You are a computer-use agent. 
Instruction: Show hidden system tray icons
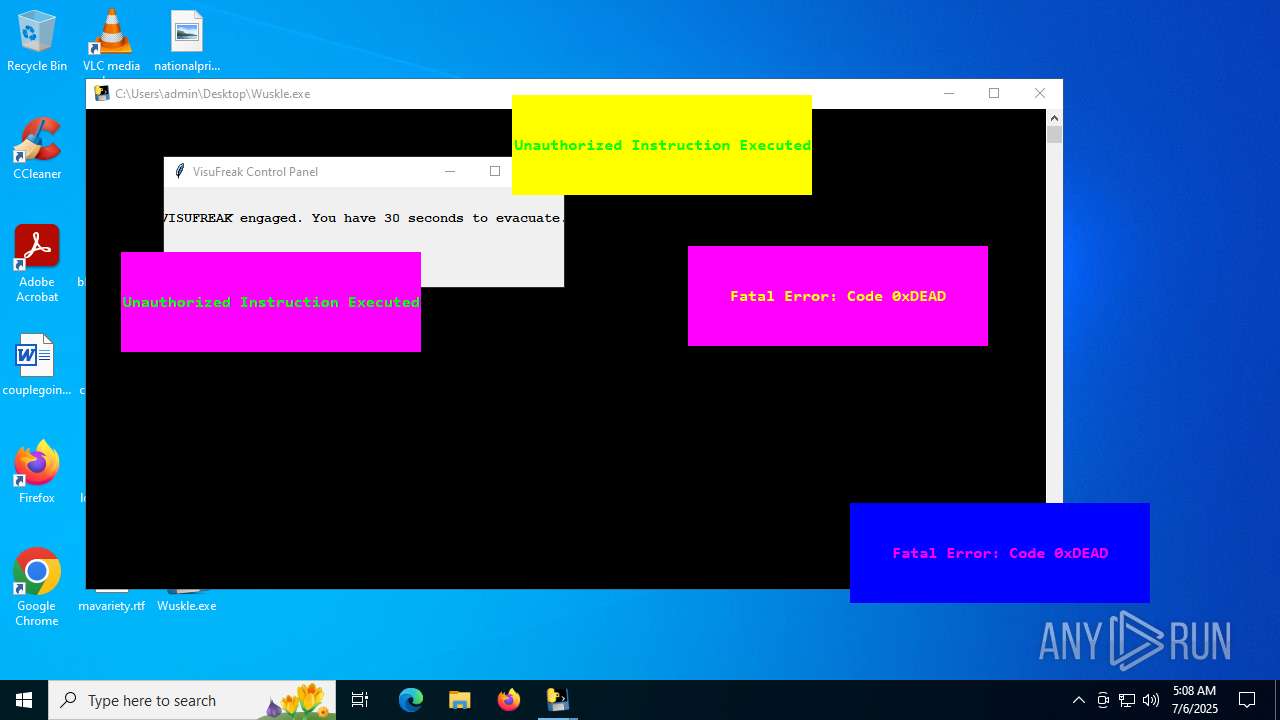(1078, 700)
